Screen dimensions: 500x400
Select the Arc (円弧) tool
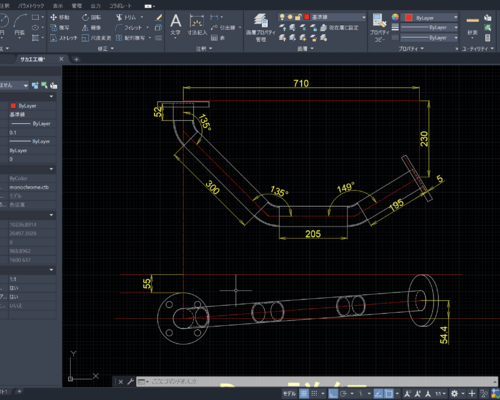[x=20, y=25]
